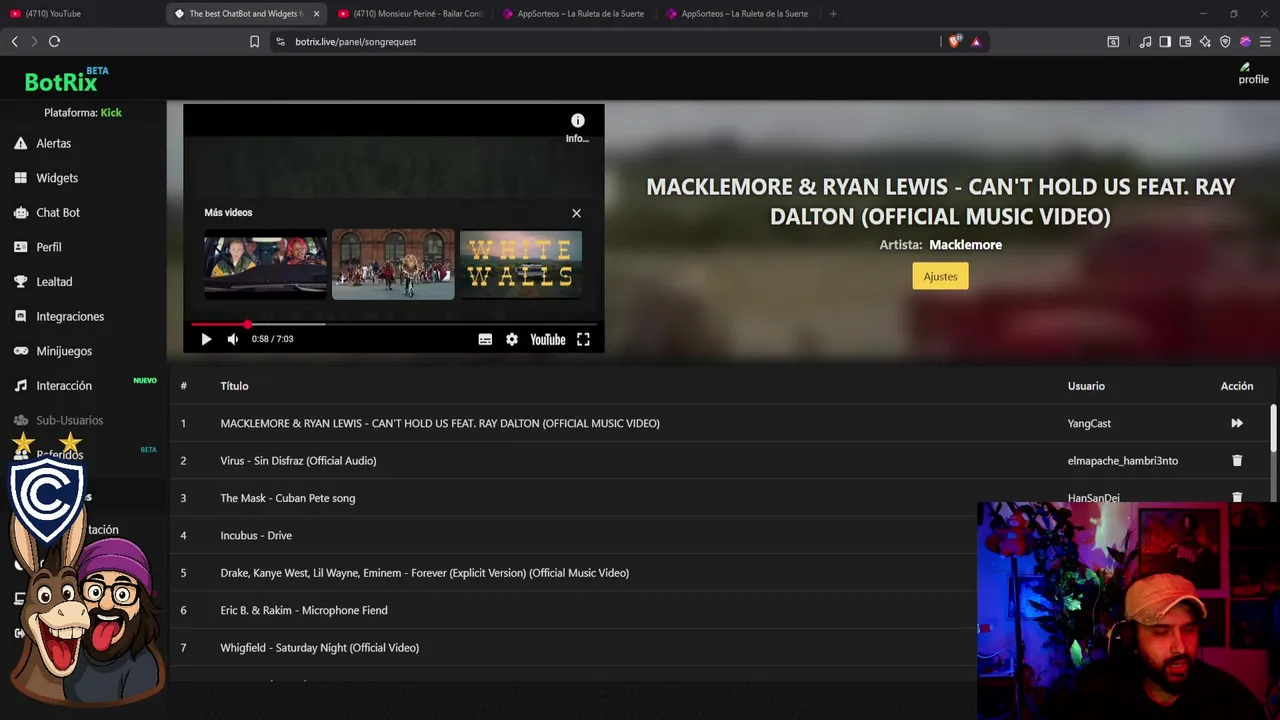Viewport: 1280px width, 720px height.
Task: Switch to the first YouTube browser tab
Action: (x=80, y=14)
